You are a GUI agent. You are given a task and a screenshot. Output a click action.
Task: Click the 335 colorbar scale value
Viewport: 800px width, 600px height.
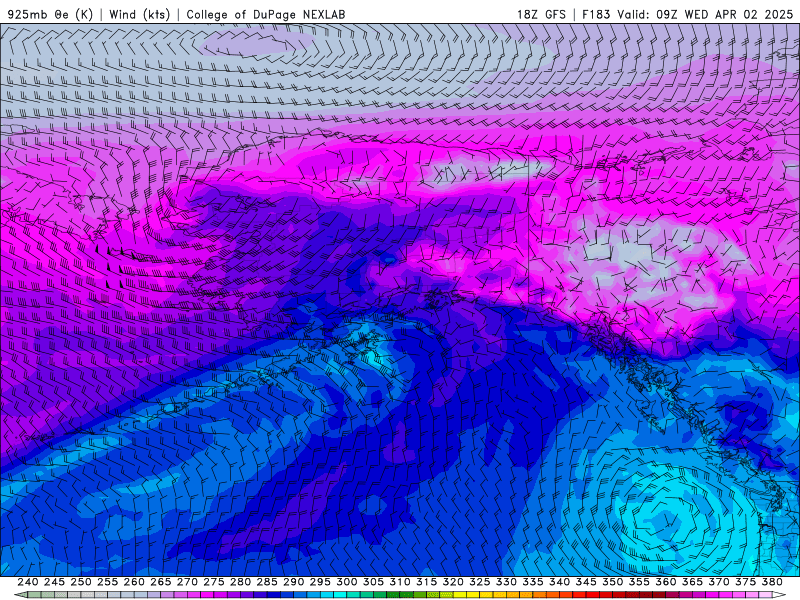533,582
